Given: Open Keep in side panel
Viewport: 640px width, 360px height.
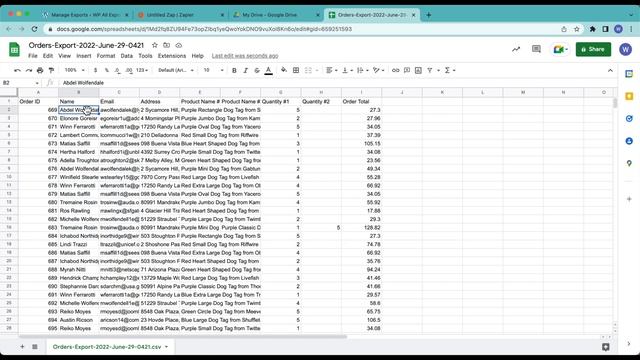Looking at the screenshot, I should [629, 96].
